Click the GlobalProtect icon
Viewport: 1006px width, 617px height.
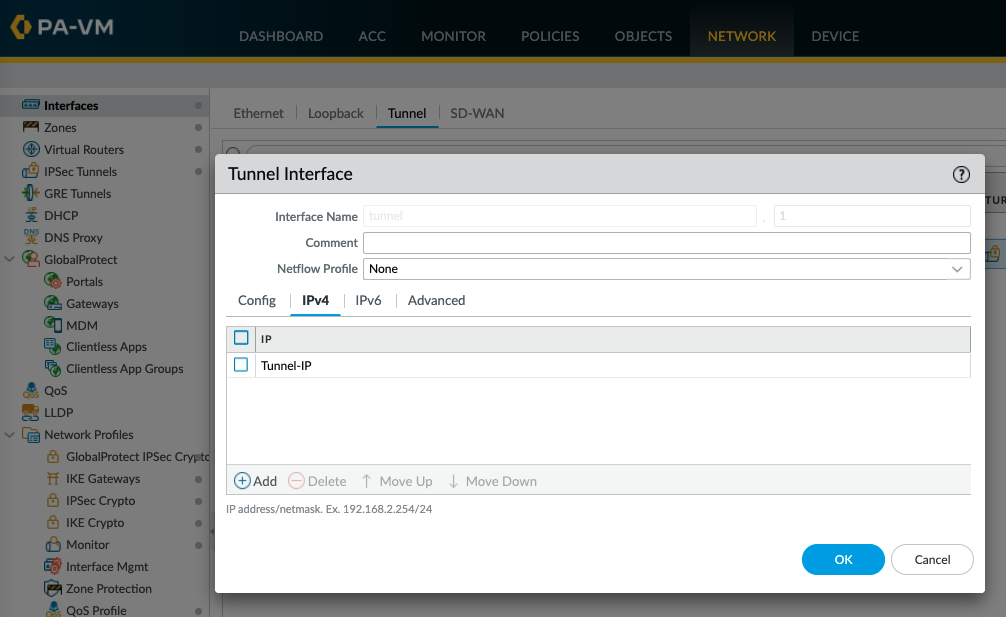pyautogui.click(x=31, y=259)
